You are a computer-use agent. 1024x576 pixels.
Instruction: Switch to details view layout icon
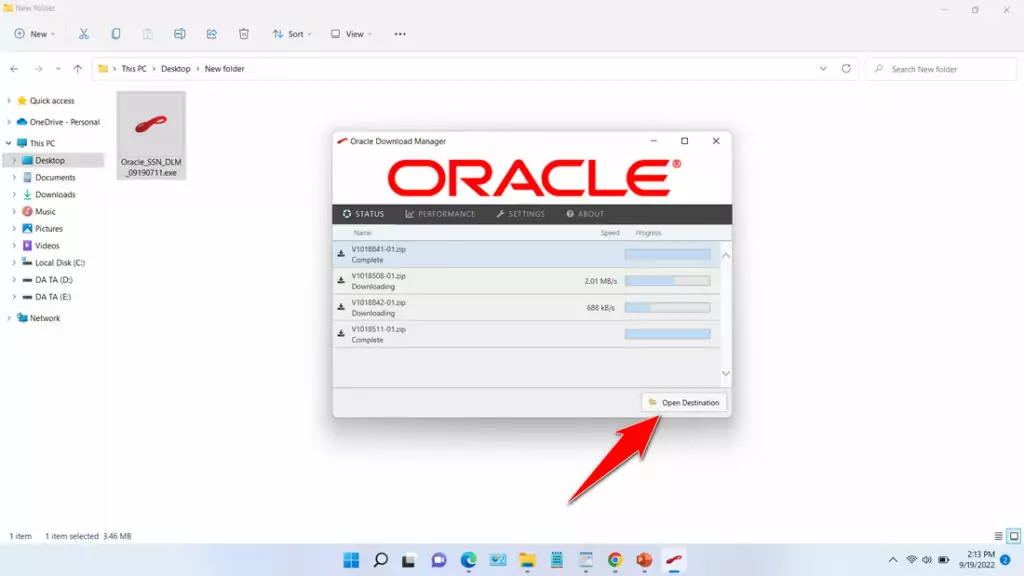[998, 536]
